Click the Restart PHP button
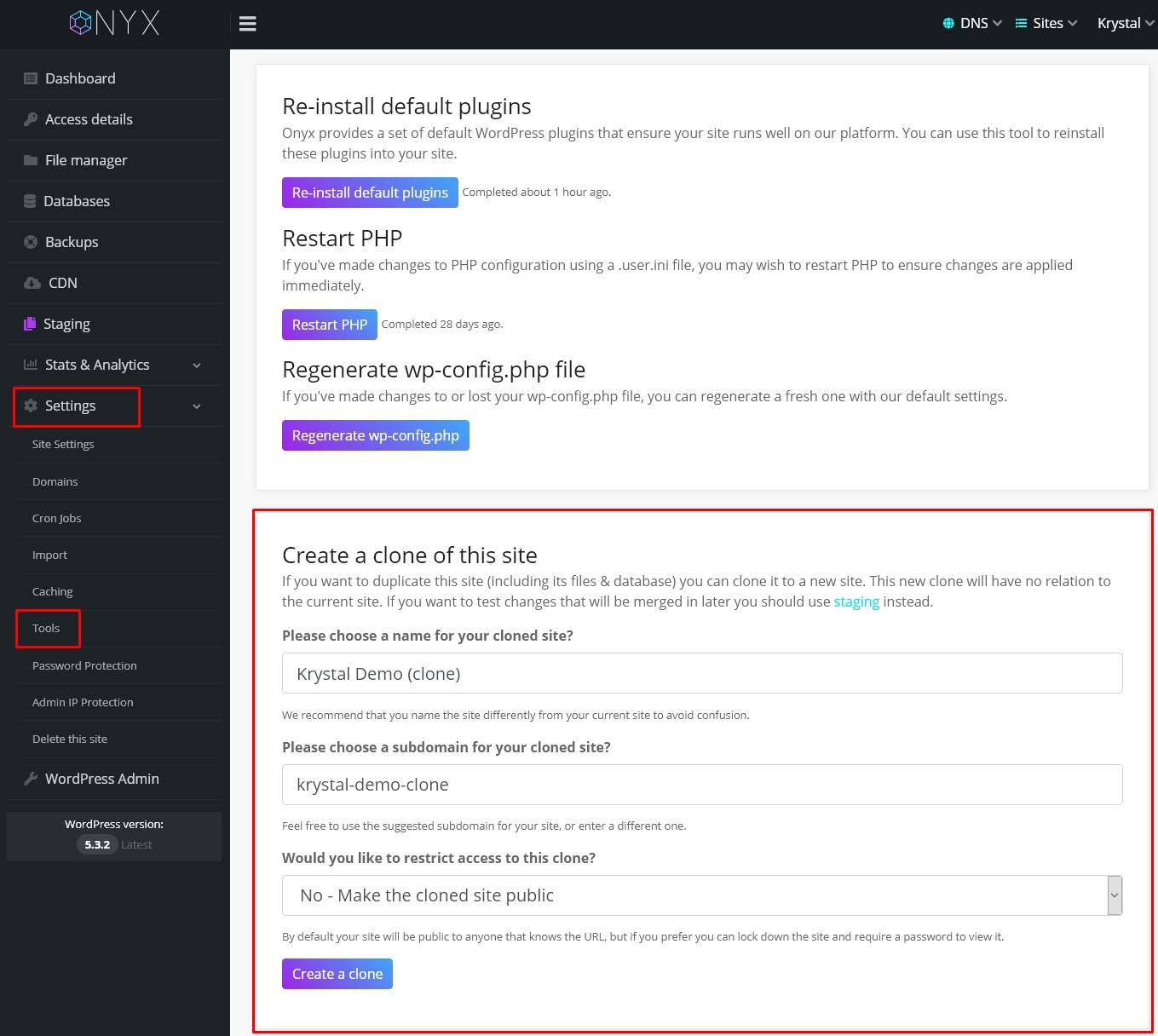 (x=330, y=325)
